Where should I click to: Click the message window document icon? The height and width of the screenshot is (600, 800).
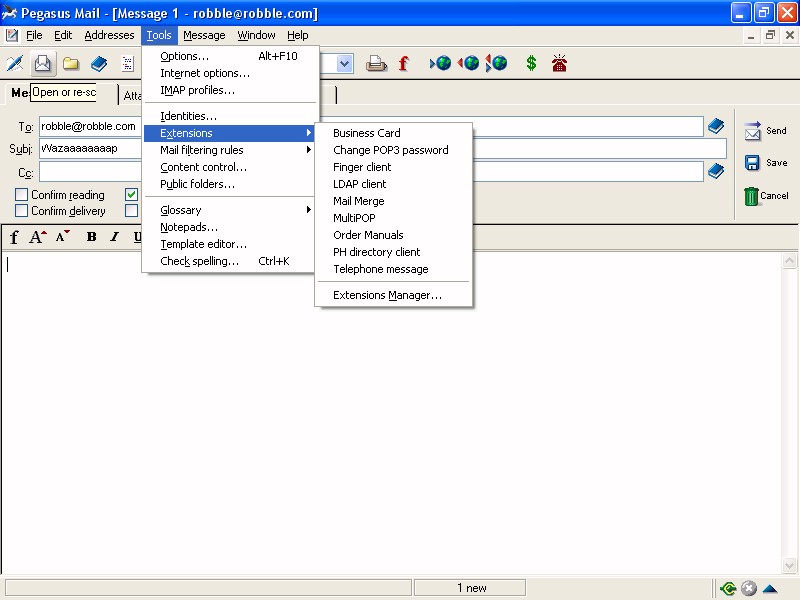point(12,35)
